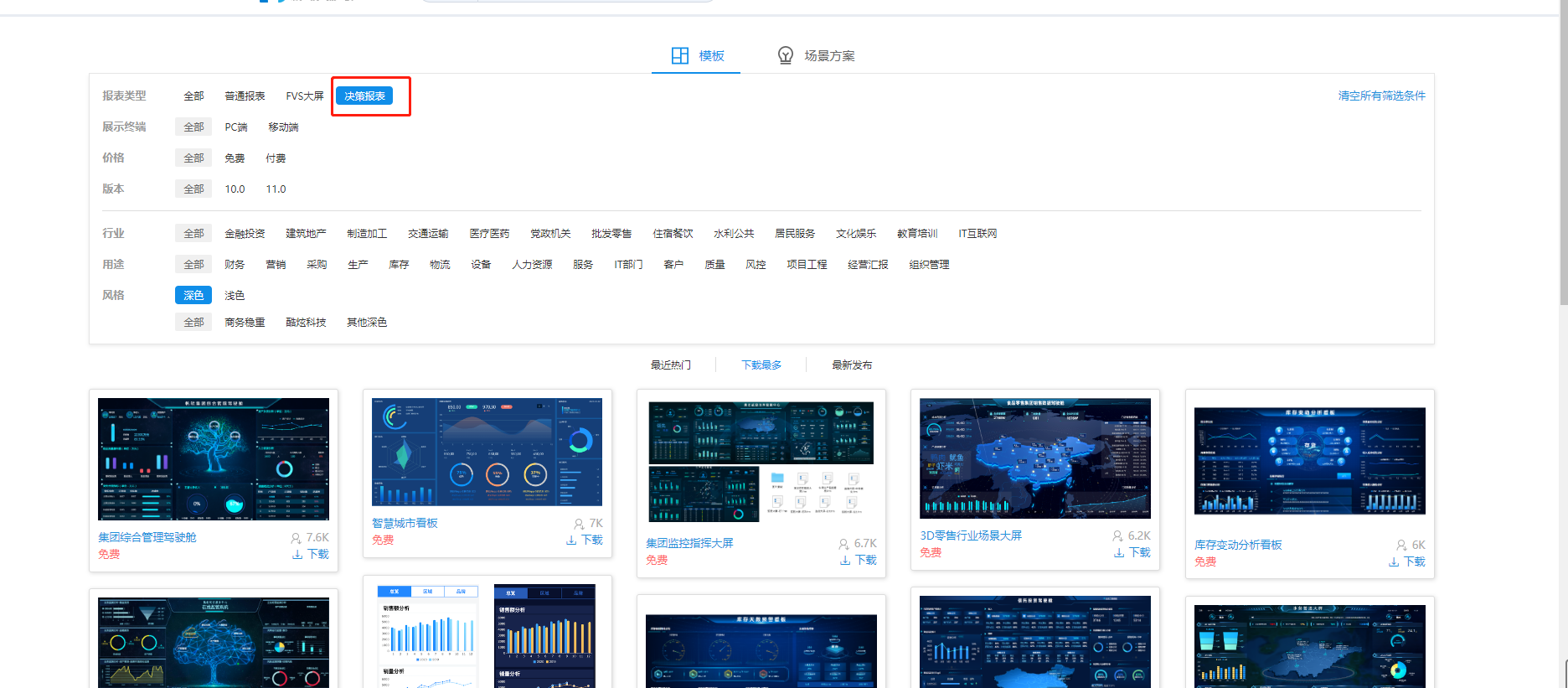Click download icon on 智慧城市看板 card

coord(571,540)
